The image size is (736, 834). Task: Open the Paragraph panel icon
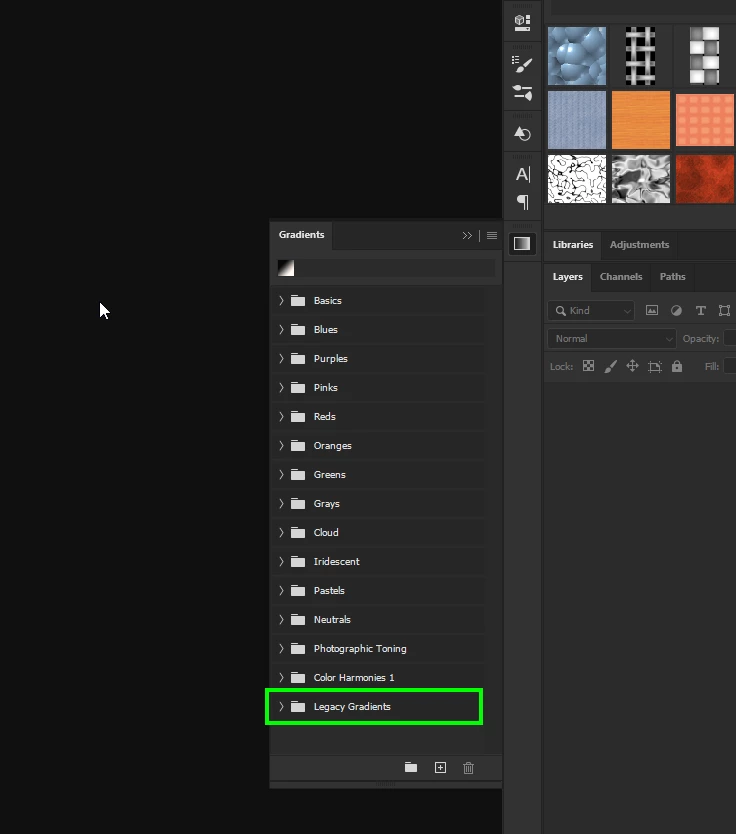pyautogui.click(x=523, y=202)
